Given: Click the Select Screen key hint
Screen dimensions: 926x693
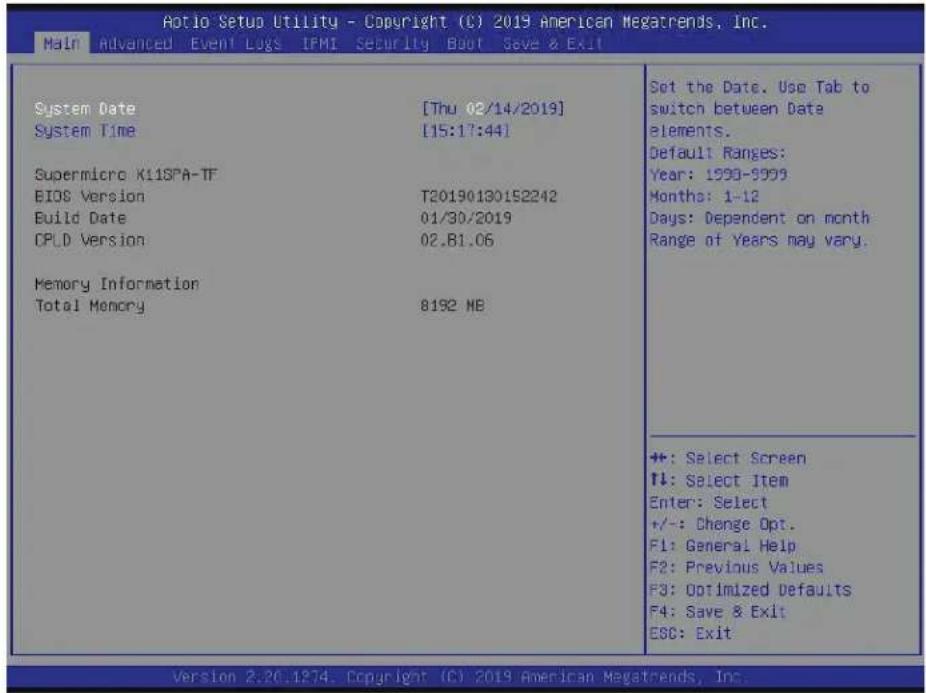Looking at the screenshot, I should coord(728,458).
